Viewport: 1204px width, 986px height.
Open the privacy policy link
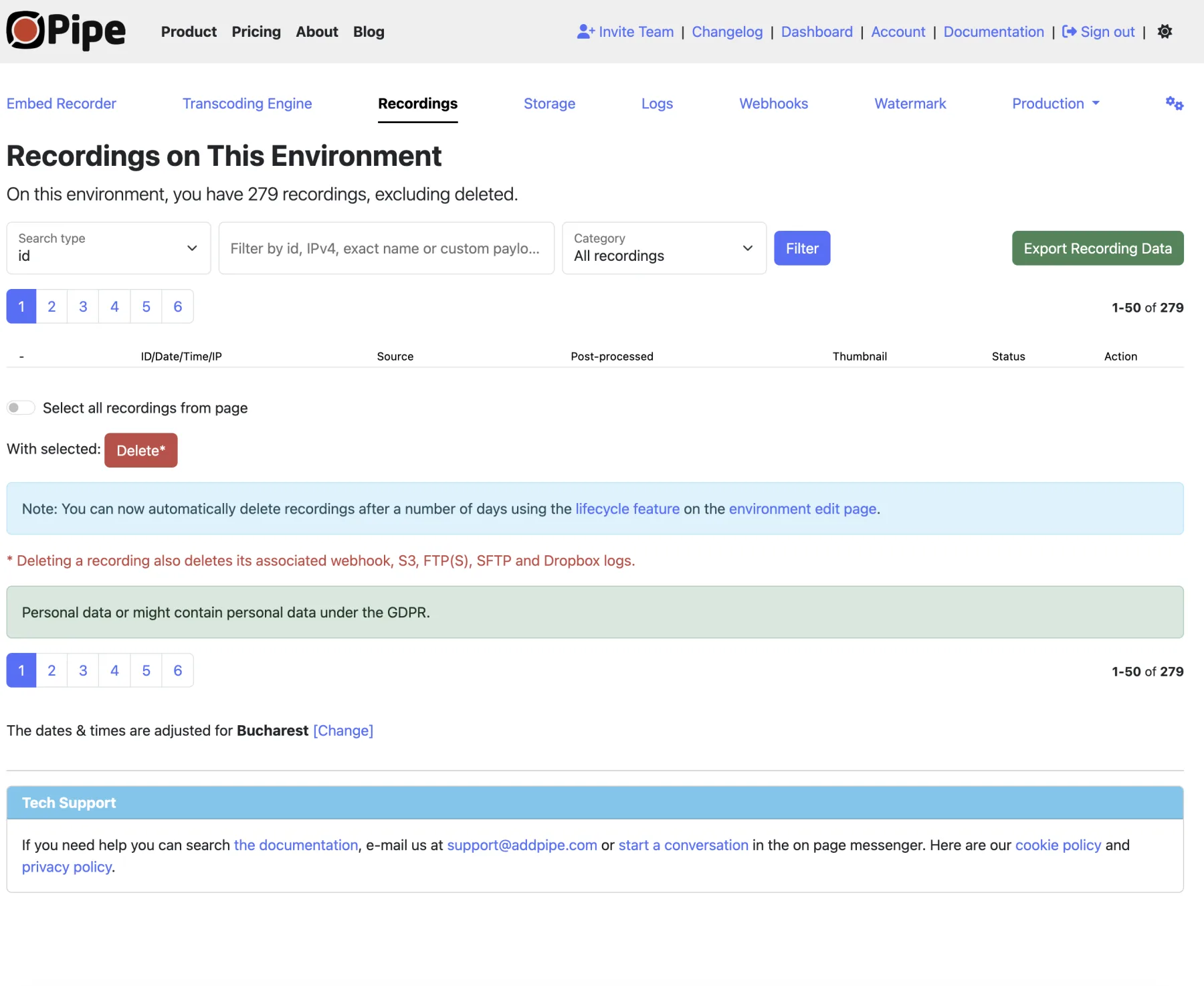click(67, 867)
